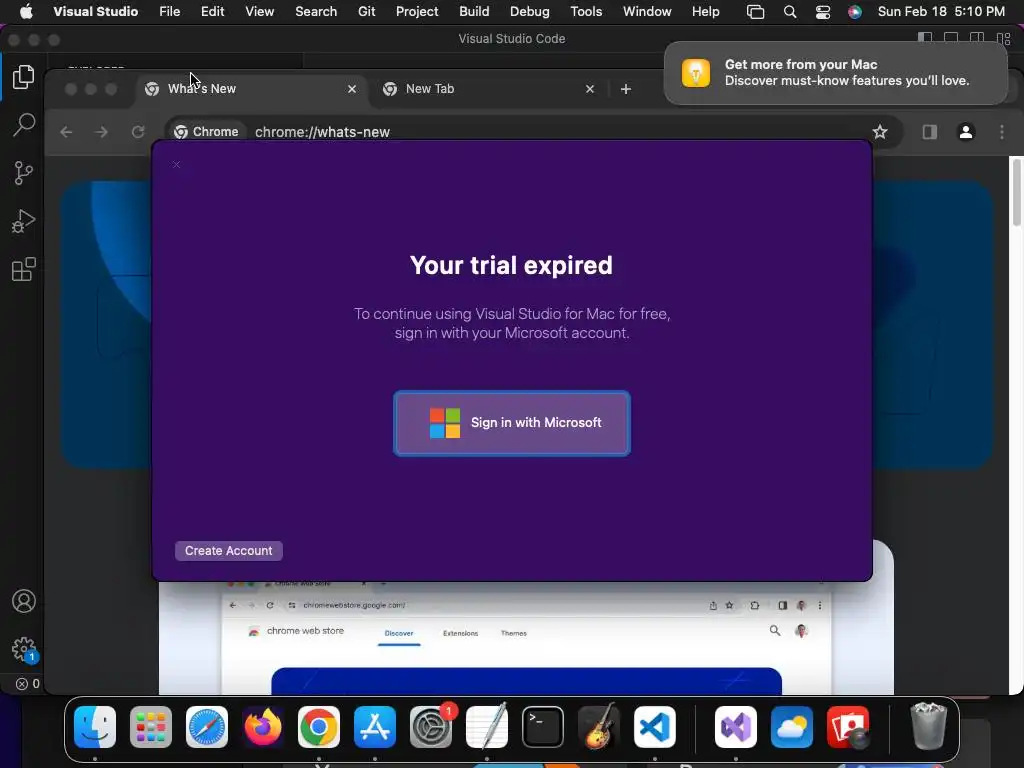Open the Tools menu
Image resolution: width=1024 pixels, height=768 pixels.
tap(586, 12)
